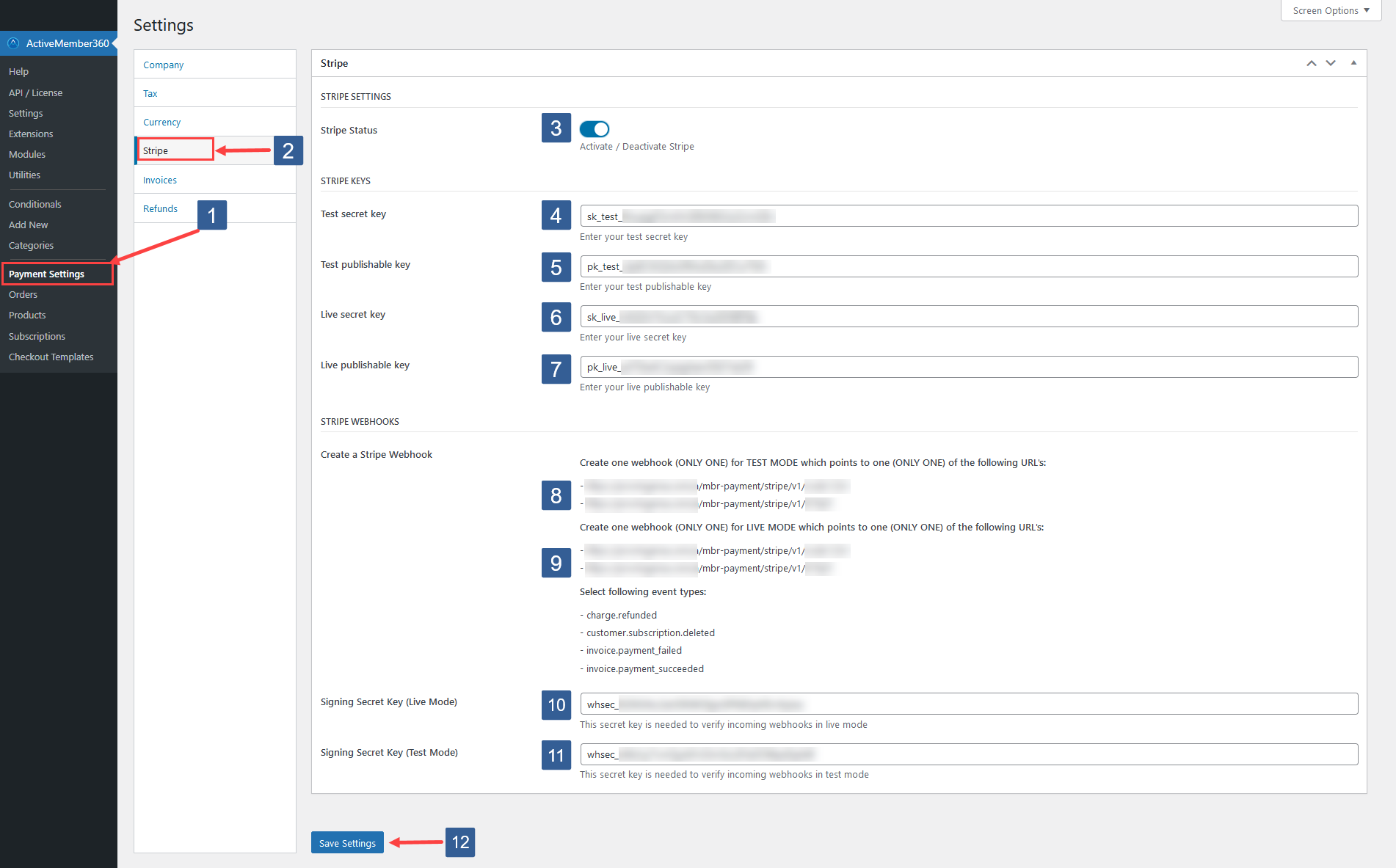Image resolution: width=1396 pixels, height=868 pixels.
Task: Navigate to Orders in the sidebar
Action: 23,294
